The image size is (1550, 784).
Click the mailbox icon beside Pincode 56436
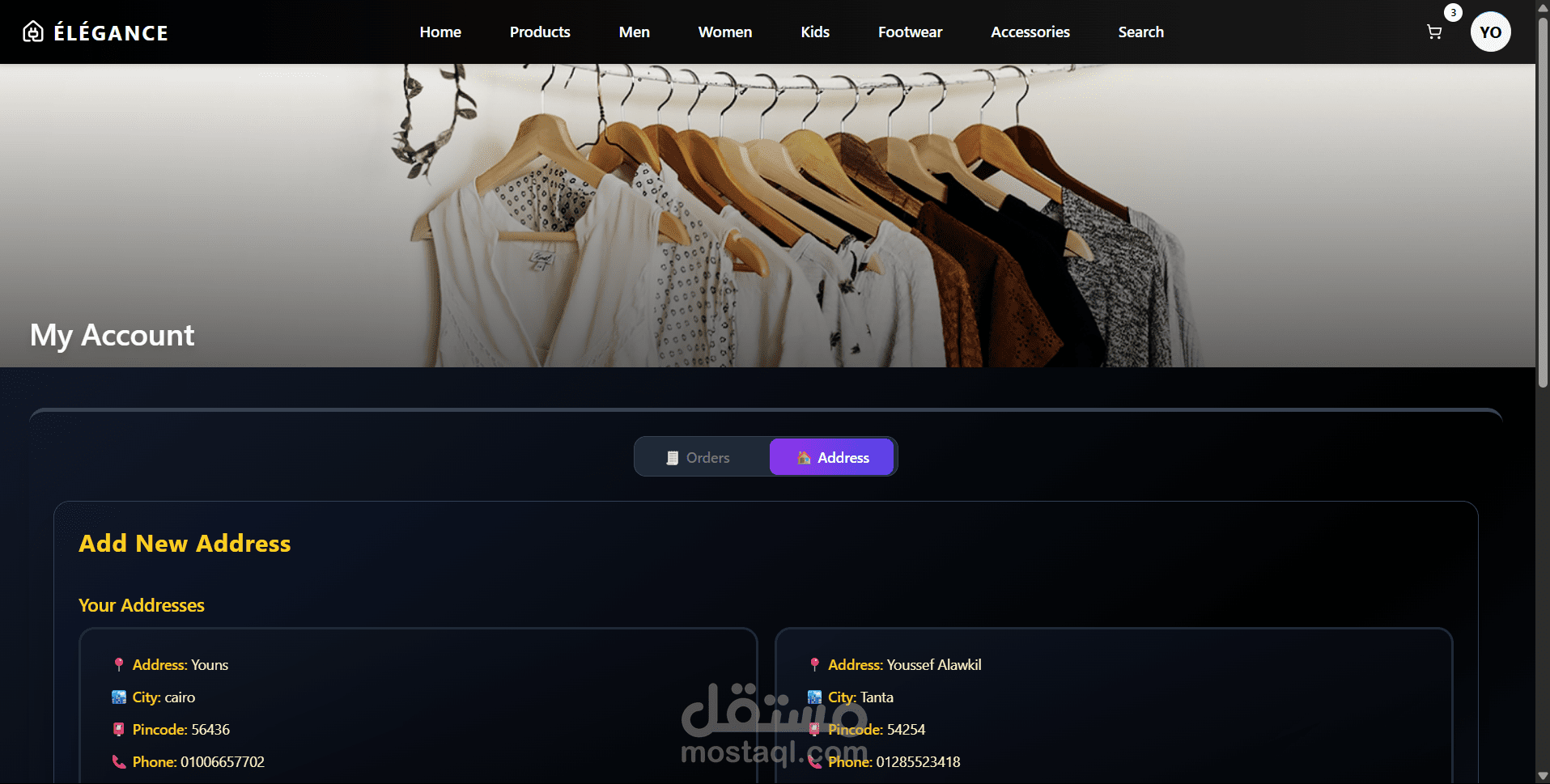[119, 730]
